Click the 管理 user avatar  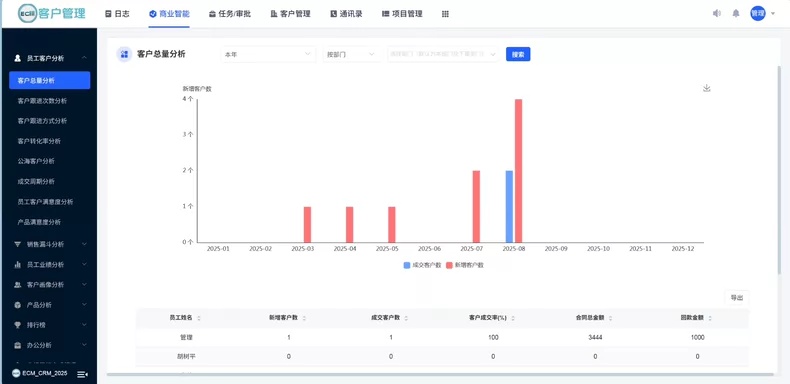point(758,14)
